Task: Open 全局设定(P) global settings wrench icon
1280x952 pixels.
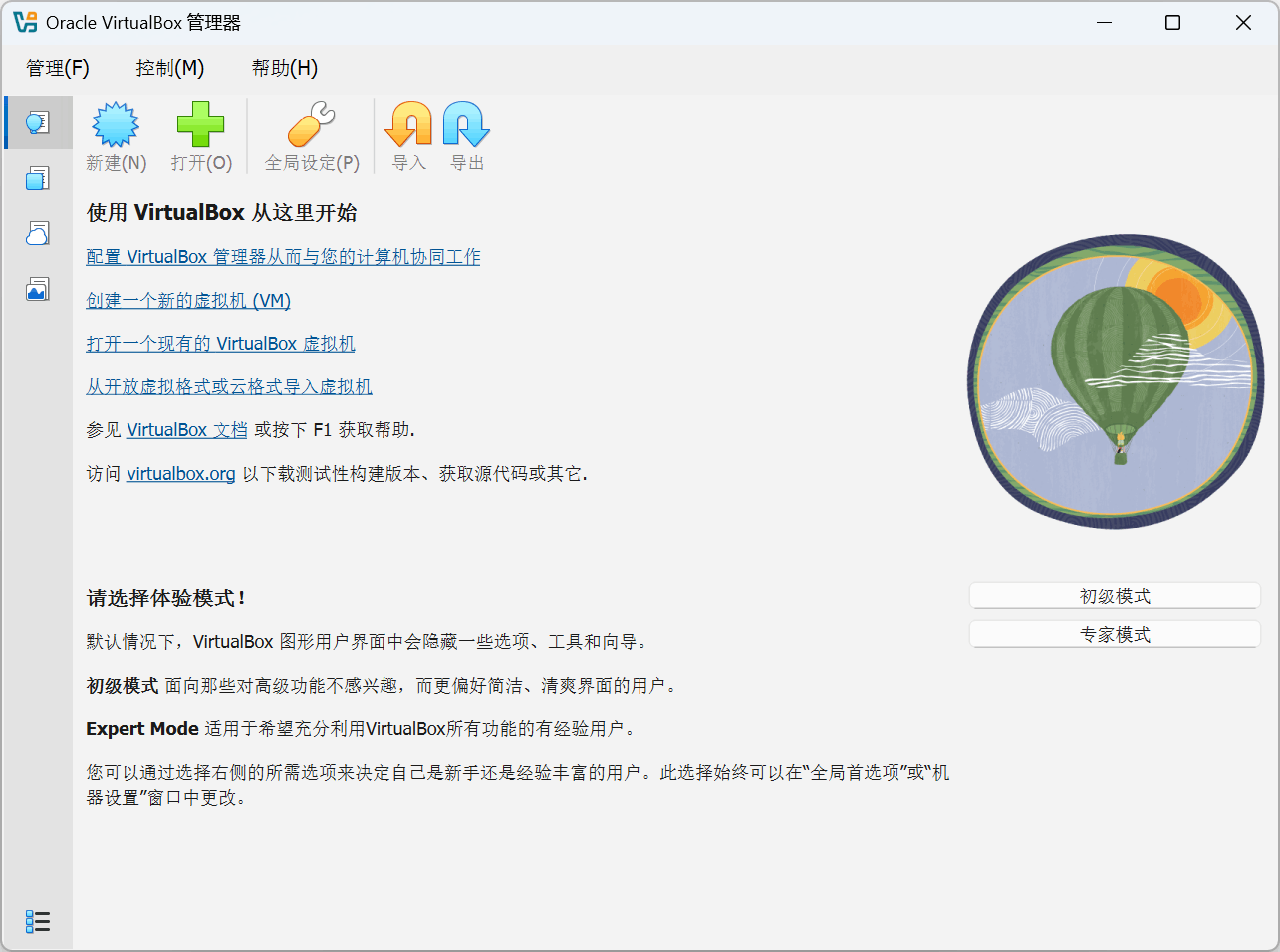Action: click(x=312, y=124)
